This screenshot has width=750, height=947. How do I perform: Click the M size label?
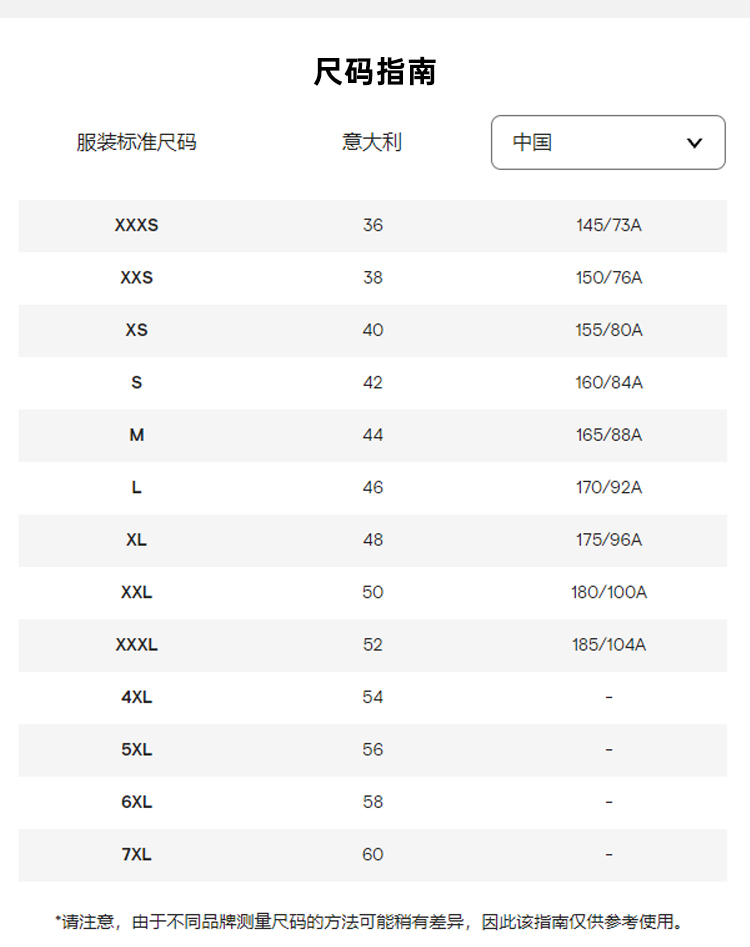coord(137,435)
